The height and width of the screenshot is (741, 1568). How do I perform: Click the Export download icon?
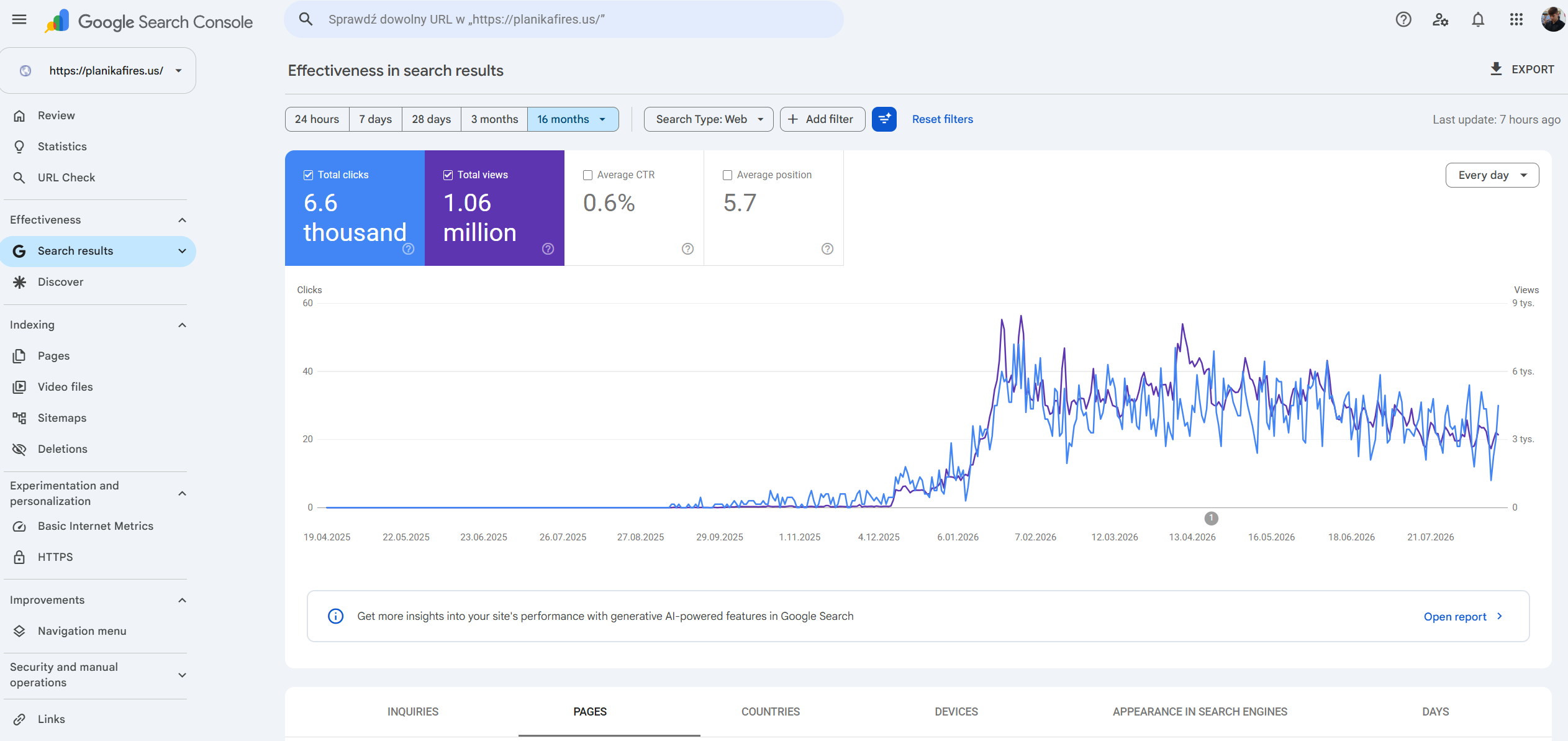click(1497, 69)
